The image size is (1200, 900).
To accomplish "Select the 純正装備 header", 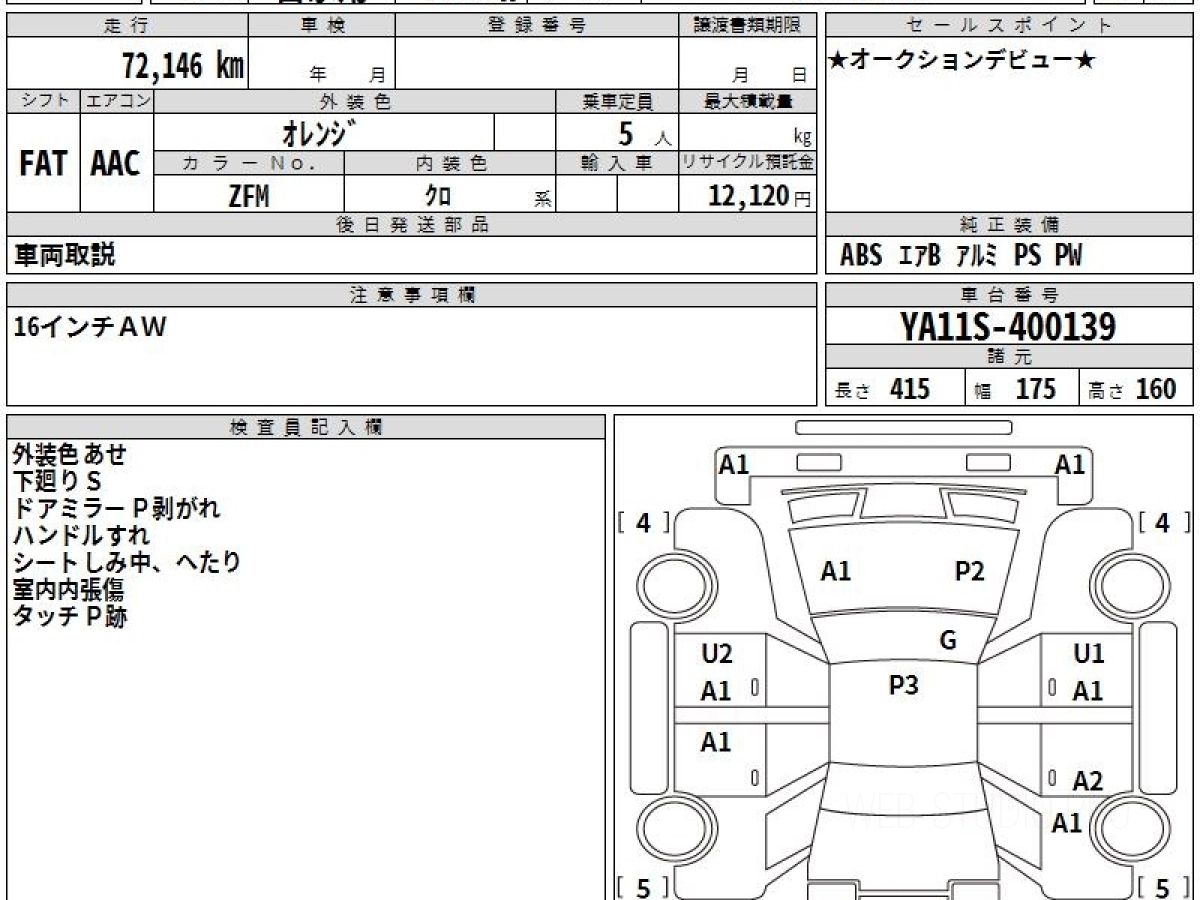I will click(1010, 225).
